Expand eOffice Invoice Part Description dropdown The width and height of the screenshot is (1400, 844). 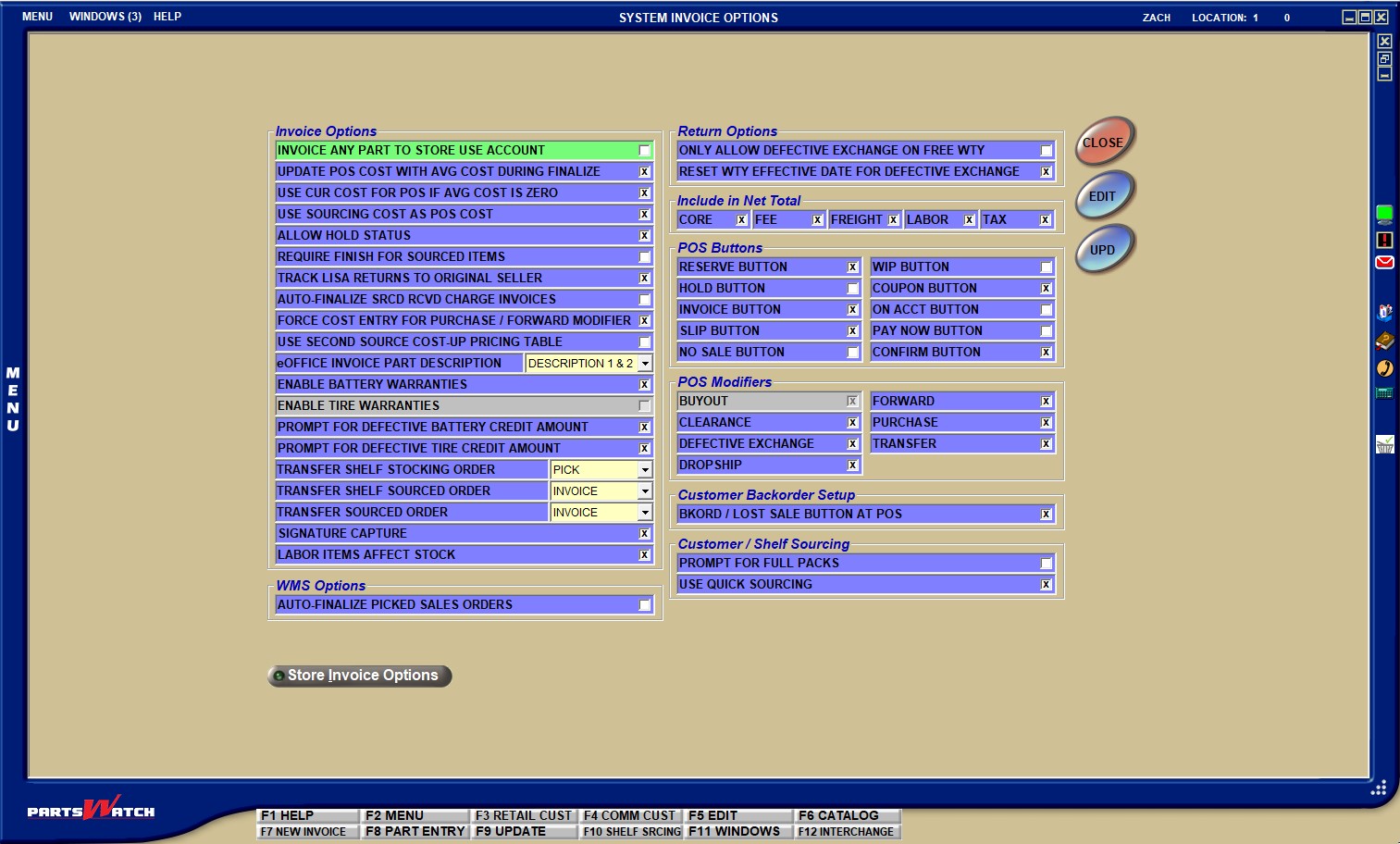click(645, 364)
